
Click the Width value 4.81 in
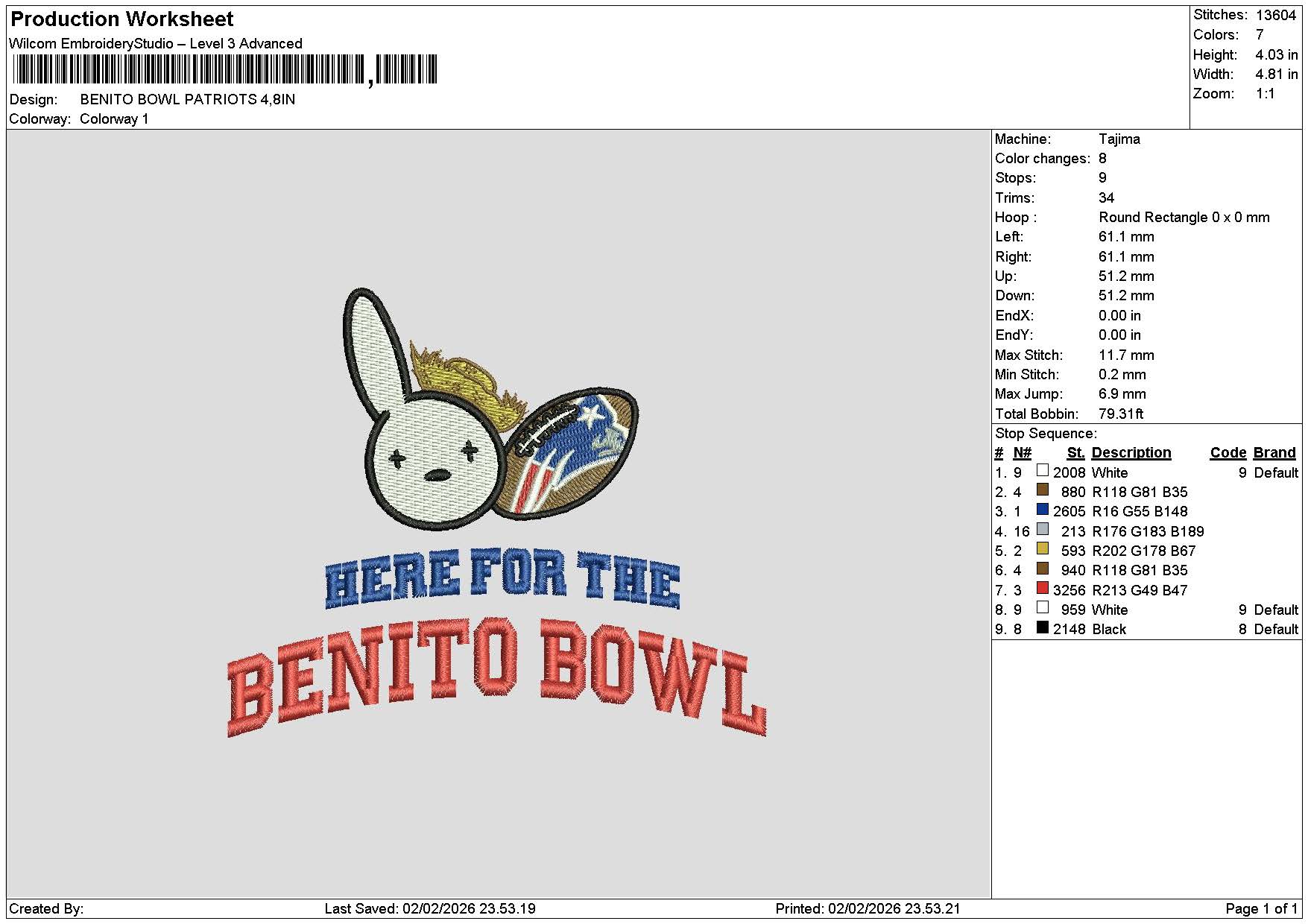tap(1276, 75)
